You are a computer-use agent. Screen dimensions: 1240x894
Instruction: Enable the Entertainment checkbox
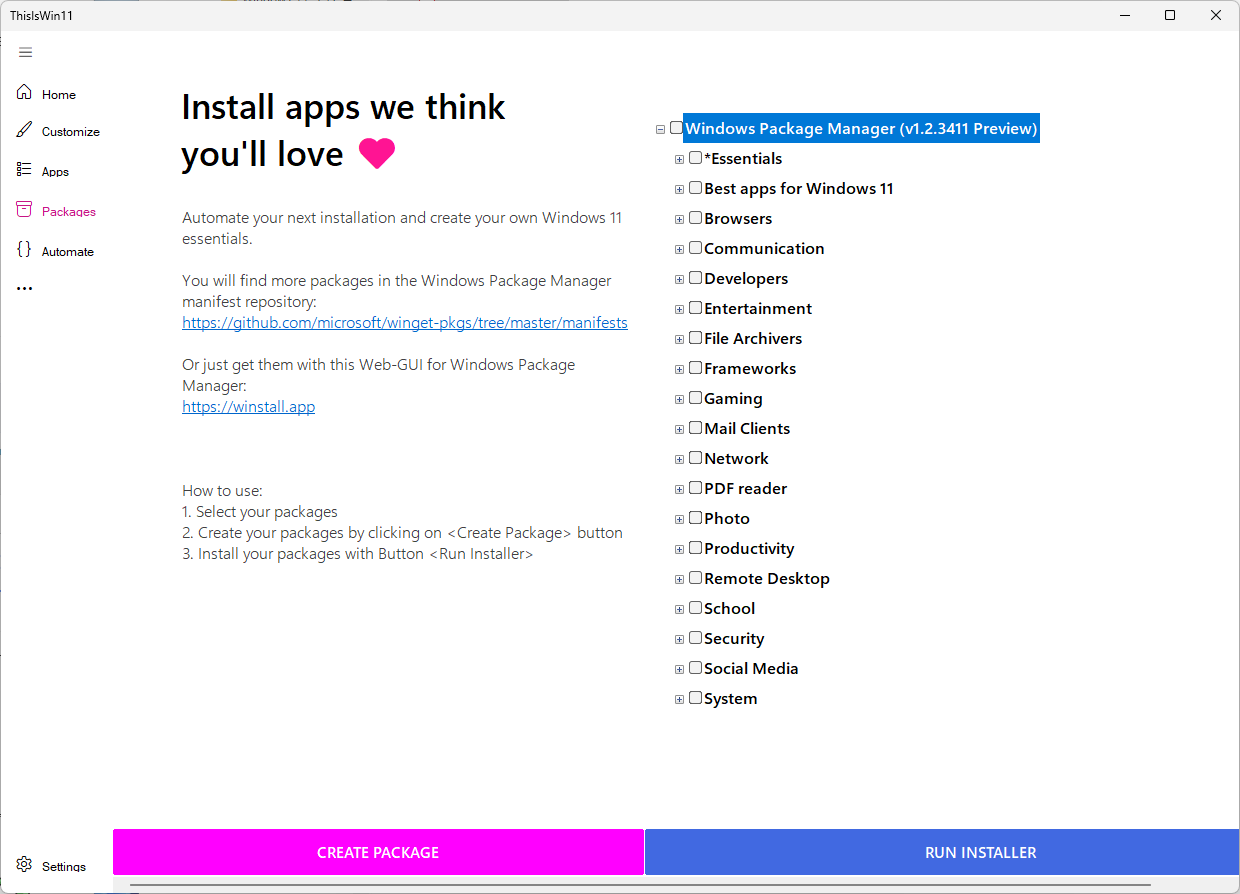[696, 308]
